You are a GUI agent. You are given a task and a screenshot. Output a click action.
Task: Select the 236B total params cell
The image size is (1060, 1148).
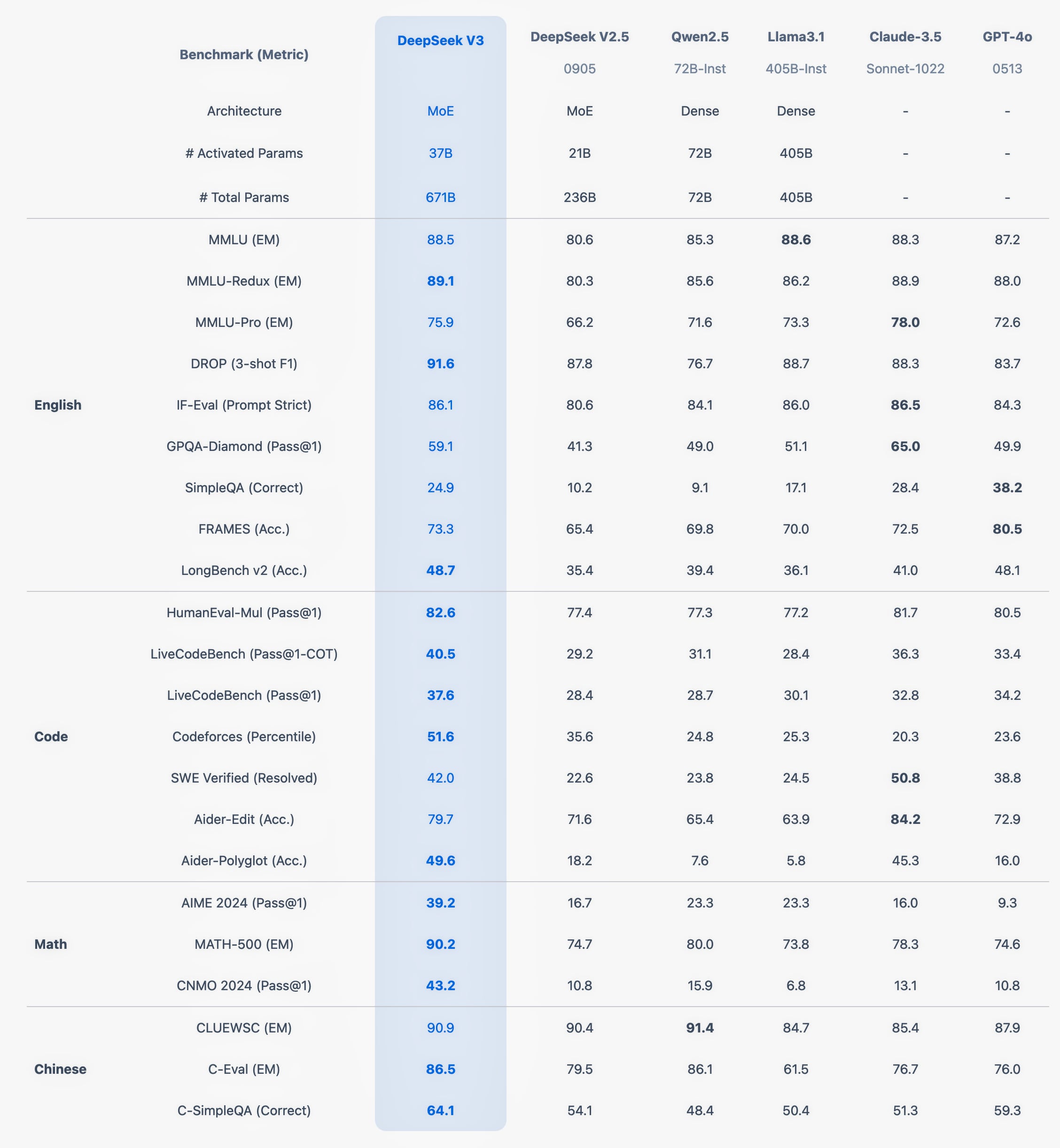click(x=579, y=197)
